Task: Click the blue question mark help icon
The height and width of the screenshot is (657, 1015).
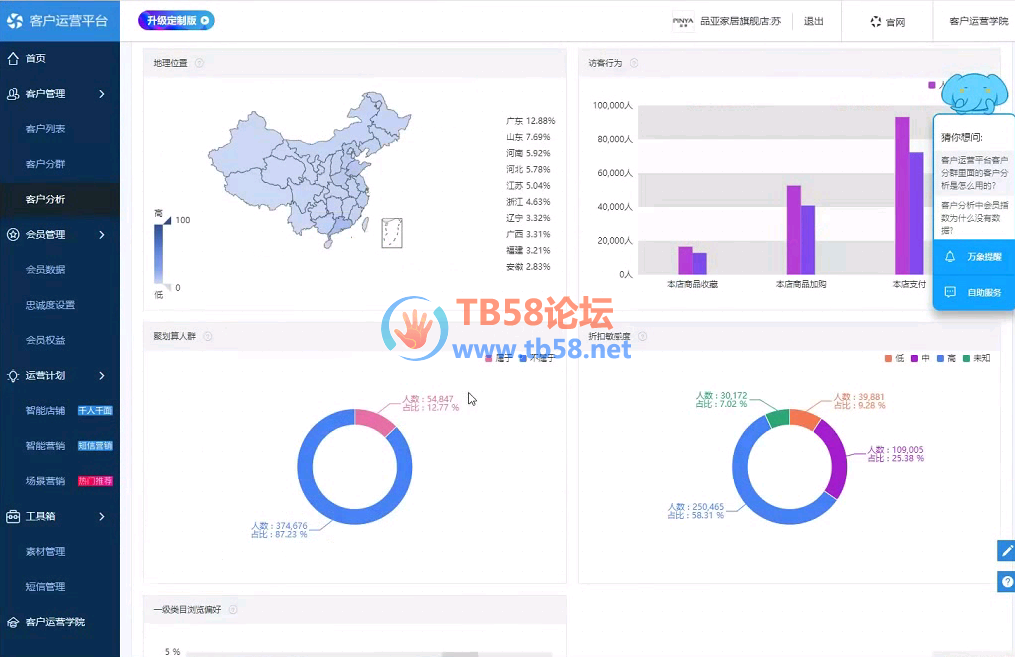Action: tap(1006, 582)
